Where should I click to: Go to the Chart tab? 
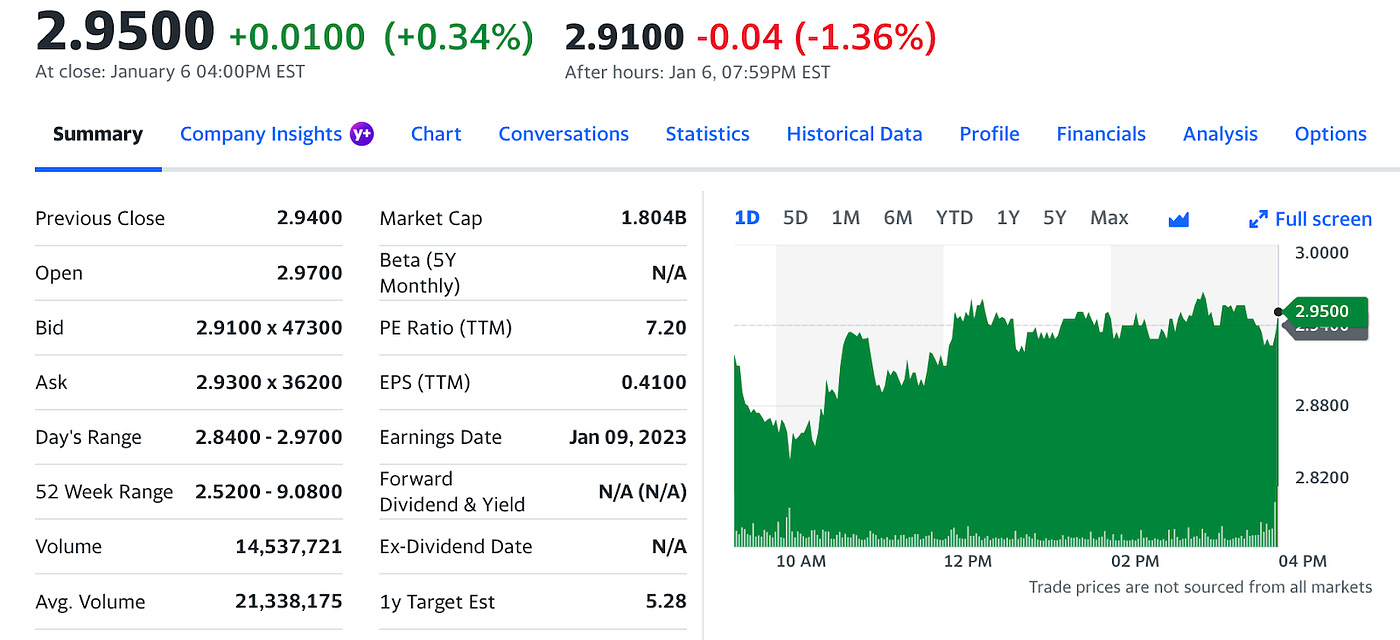(436, 134)
